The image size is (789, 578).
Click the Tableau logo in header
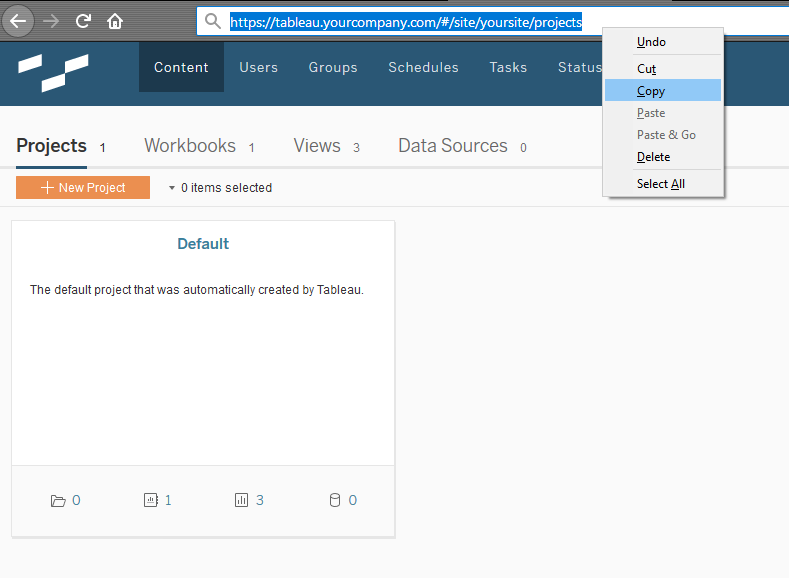(53, 73)
